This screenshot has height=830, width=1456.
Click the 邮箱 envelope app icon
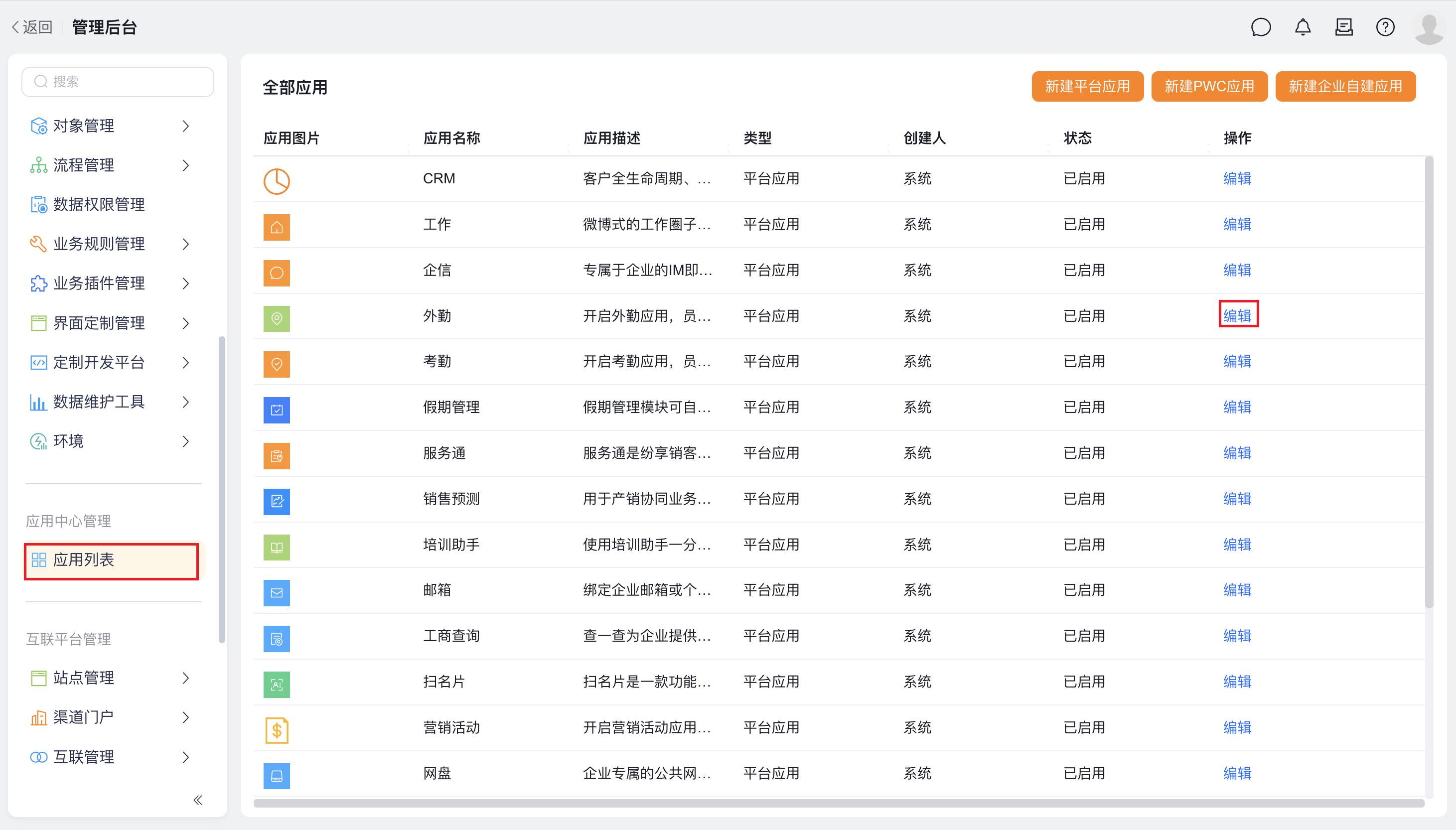tap(277, 593)
